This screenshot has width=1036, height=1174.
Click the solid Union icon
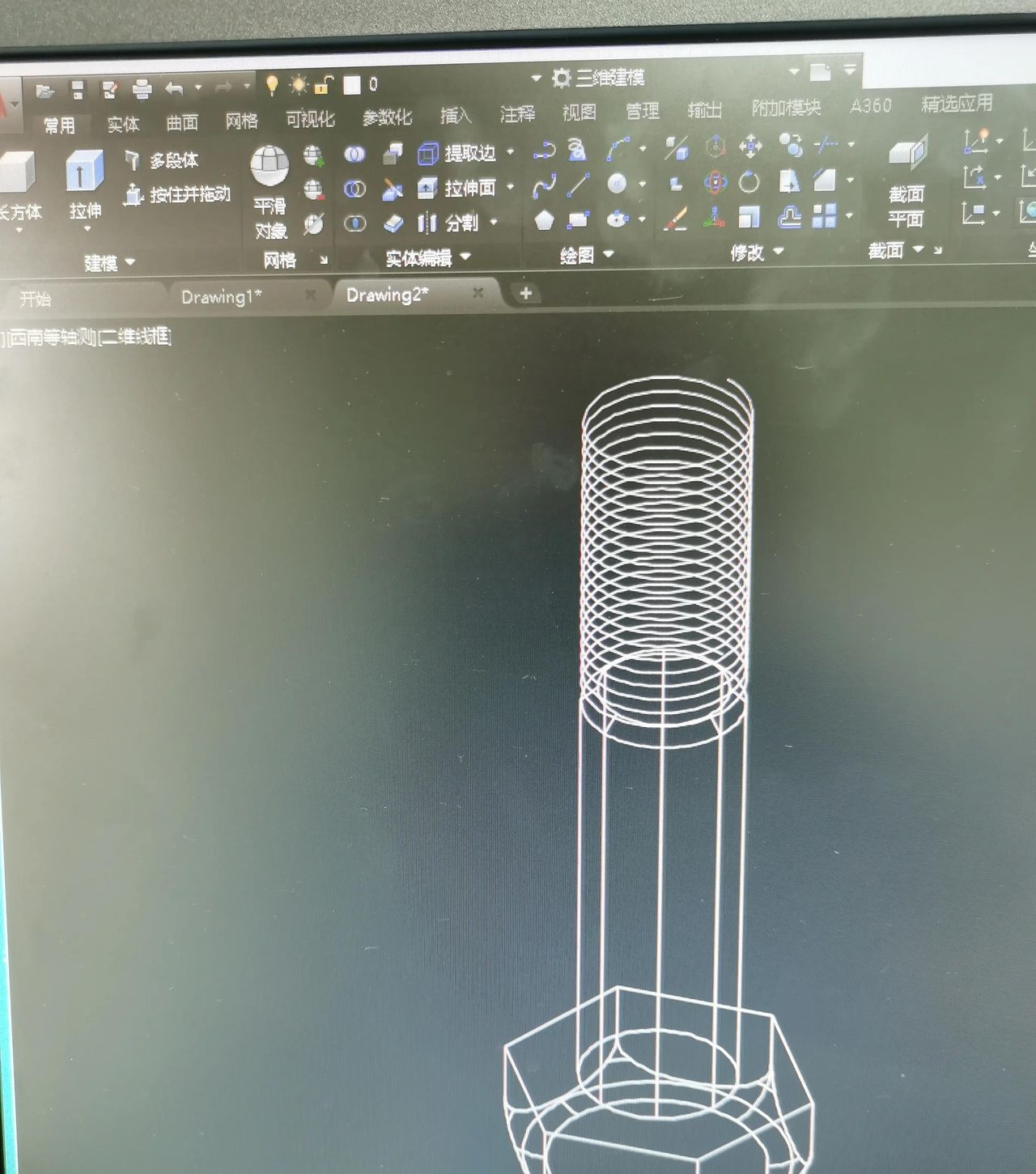point(355,154)
